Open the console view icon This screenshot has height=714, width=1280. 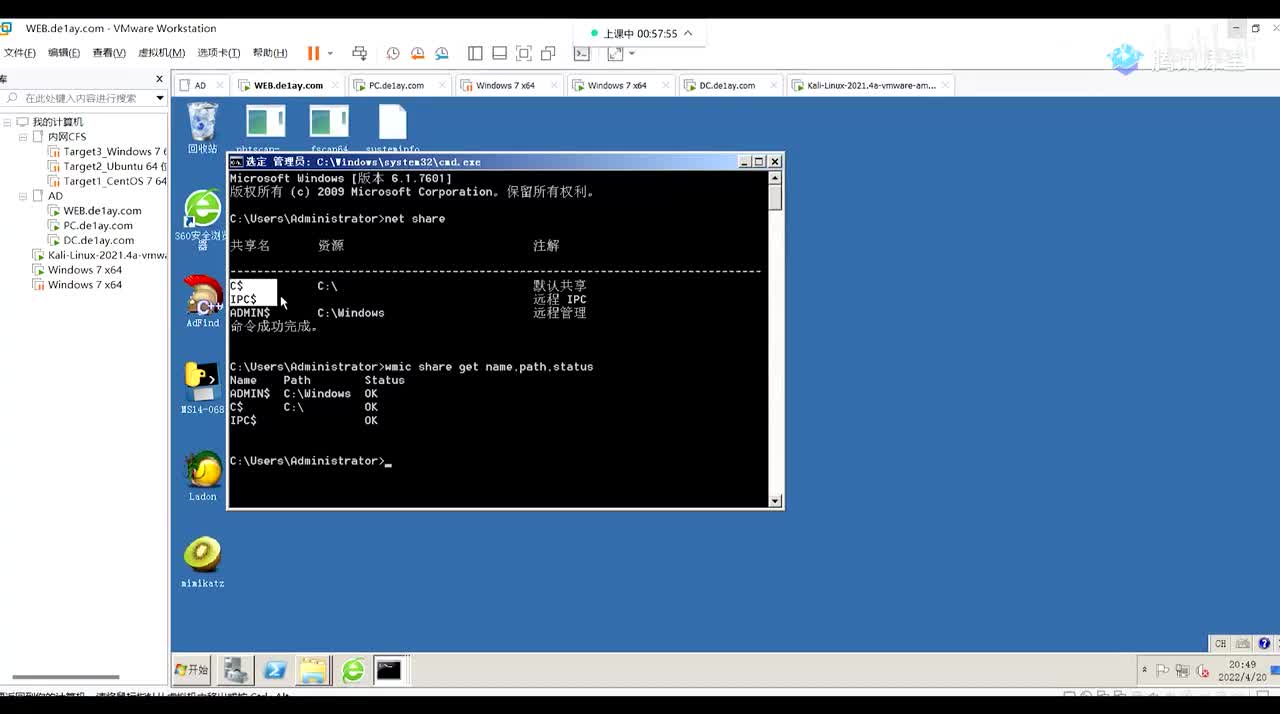pos(581,53)
